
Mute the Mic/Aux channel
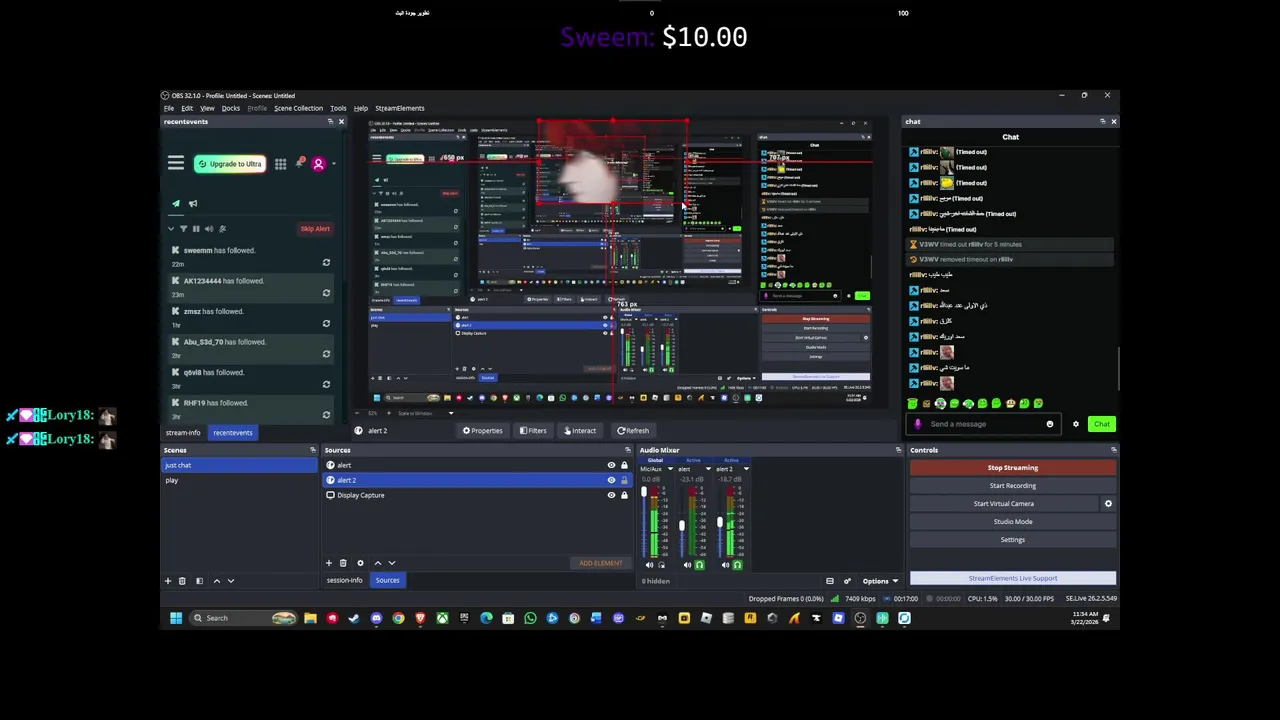point(649,565)
